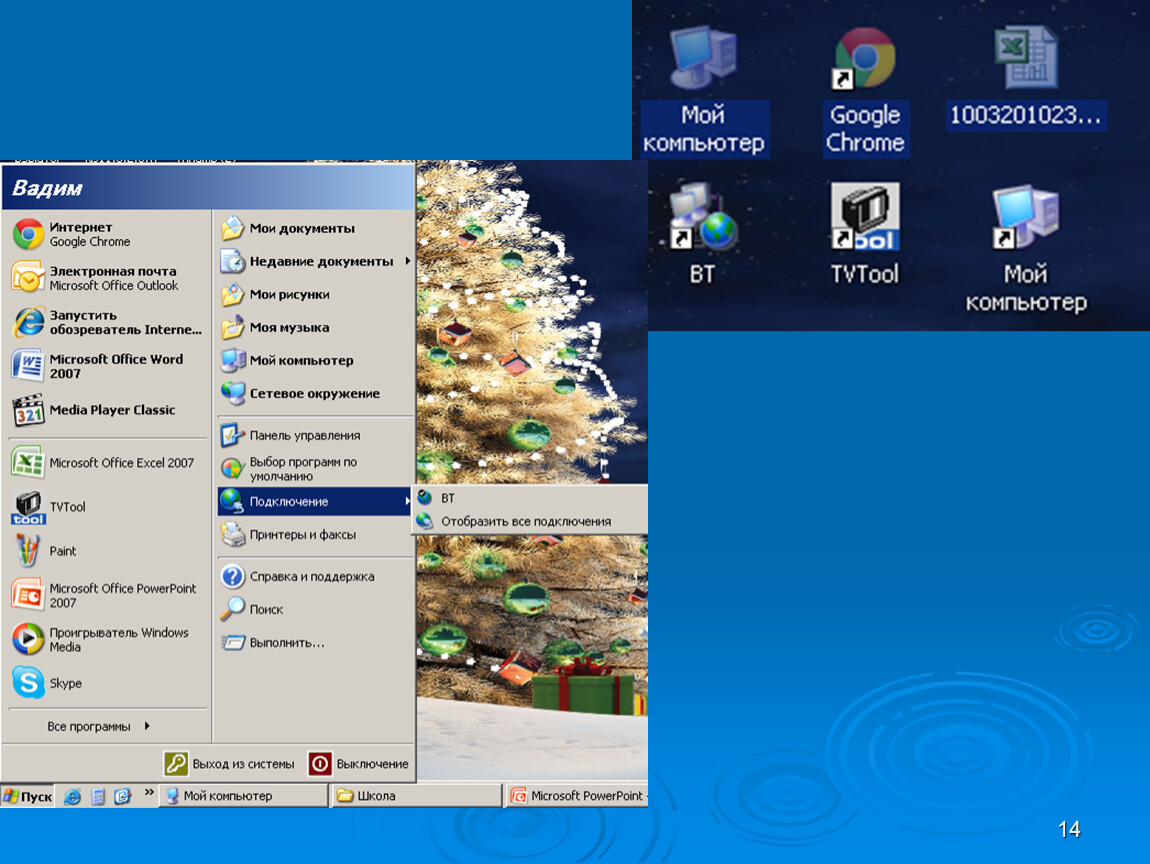The height and width of the screenshot is (864, 1150).
Task: Show hidden quick launch items chevron
Action: click(149, 792)
